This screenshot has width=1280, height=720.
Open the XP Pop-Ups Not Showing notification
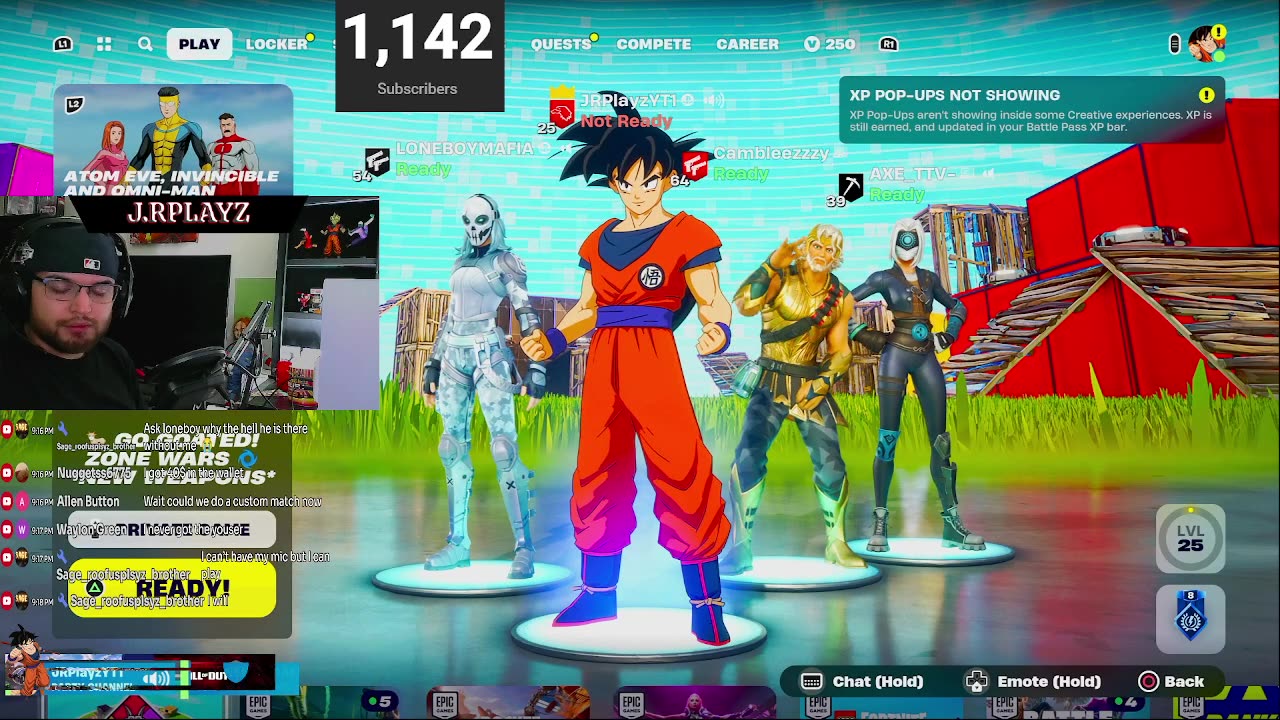(1032, 110)
